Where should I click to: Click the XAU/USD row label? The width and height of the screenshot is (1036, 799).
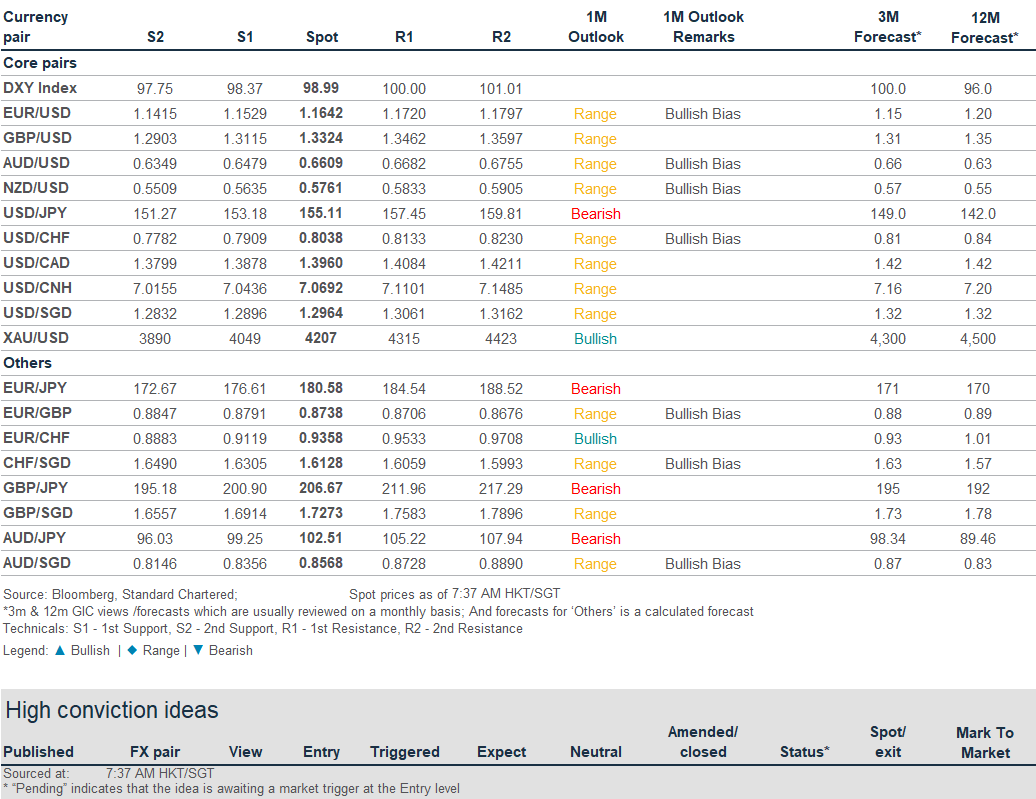click(37, 338)
